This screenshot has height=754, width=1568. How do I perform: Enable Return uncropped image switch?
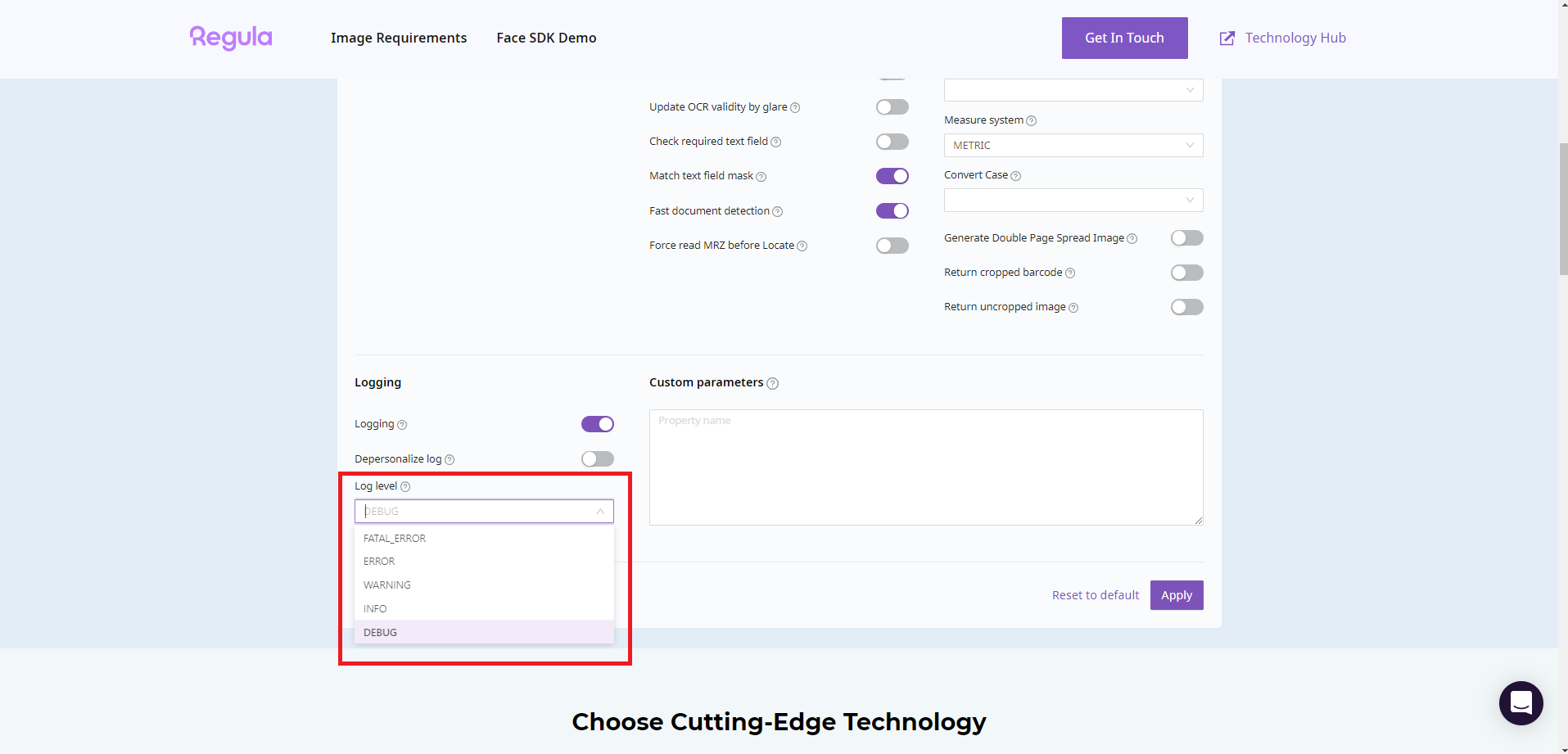pyautogui.click(x=1186, y=307)
